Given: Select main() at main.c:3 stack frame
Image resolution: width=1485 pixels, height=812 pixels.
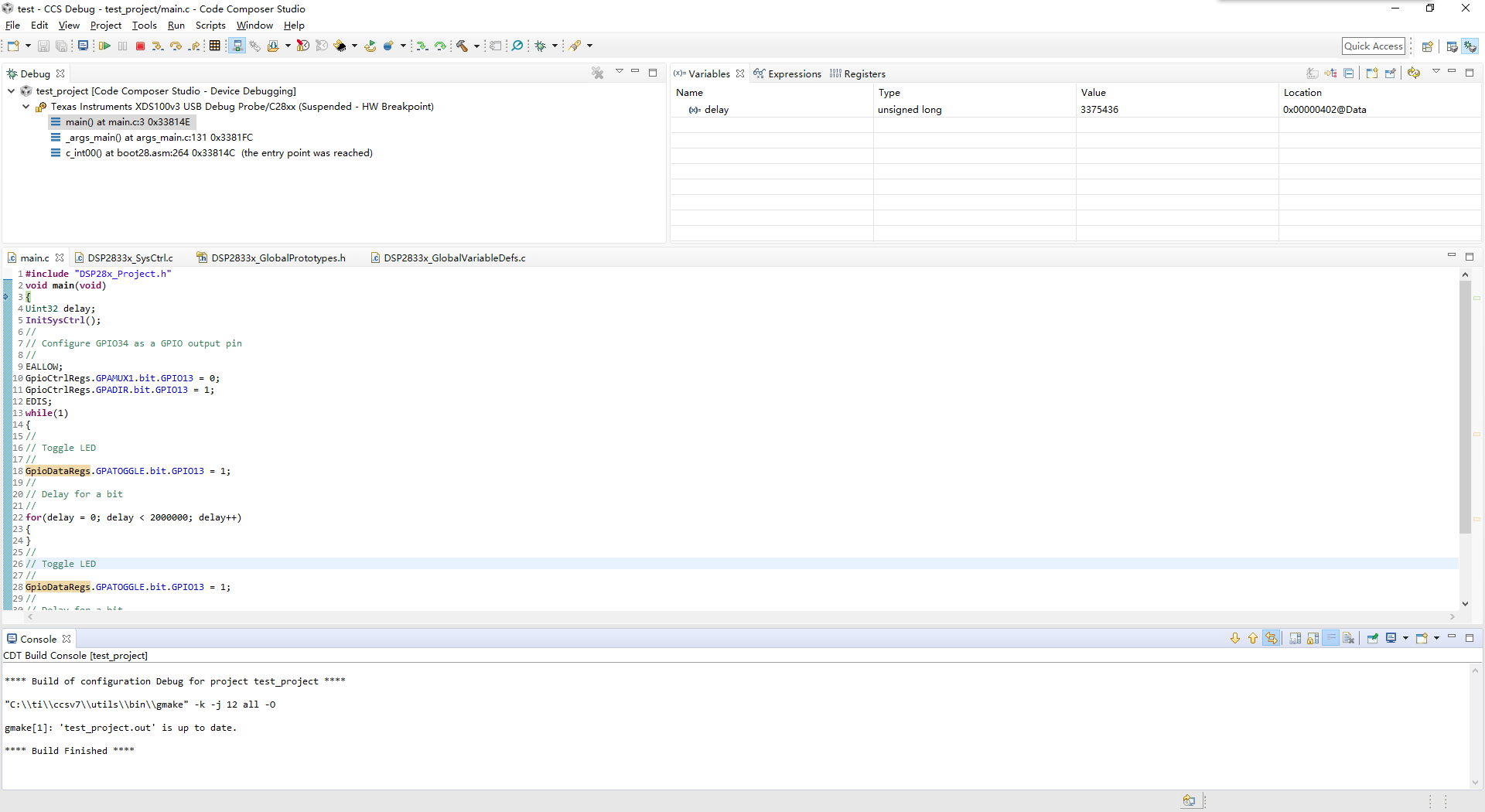Looking at the screenshot, I should pos(121,122).
